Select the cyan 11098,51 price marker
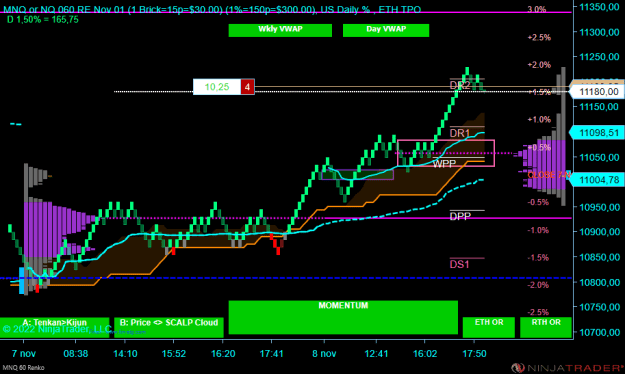 [597, 132]
